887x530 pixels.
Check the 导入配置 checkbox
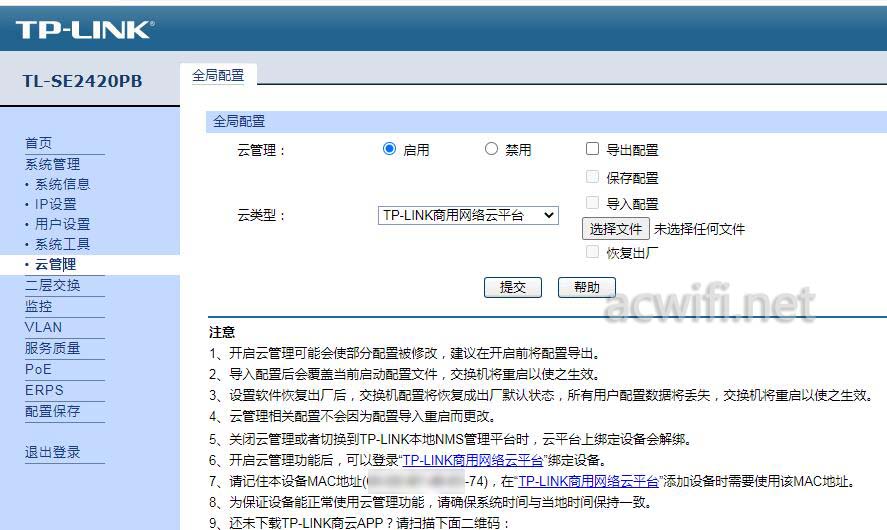tap(592, 202)
